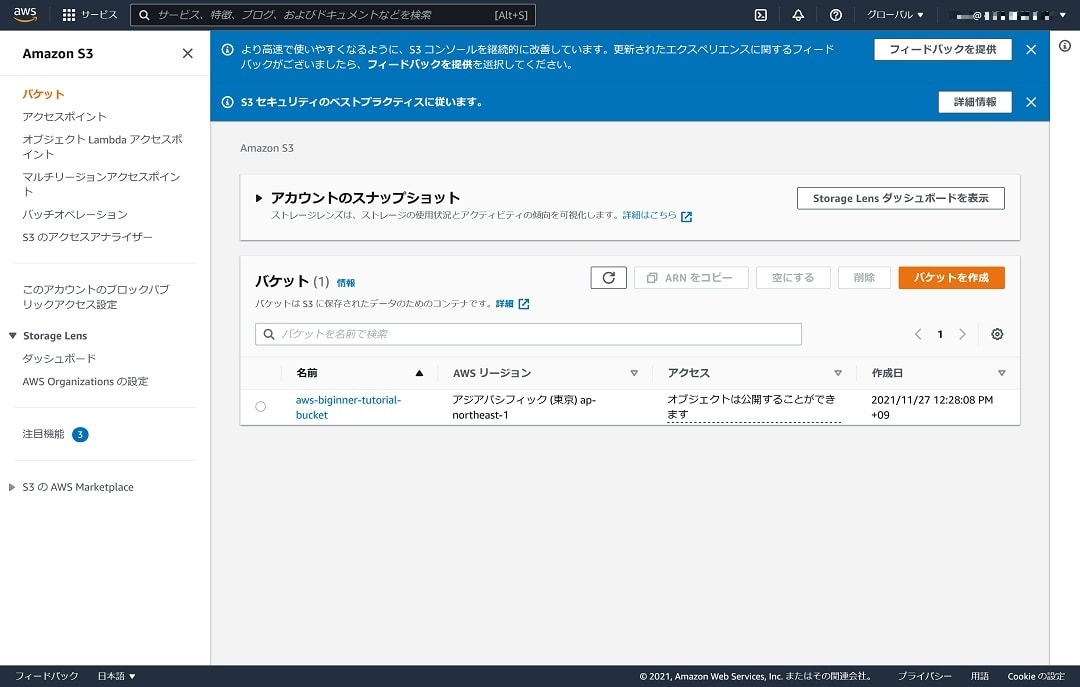The image size is (1080, 687).
Task: Open AWS Organizations の設定
Action: point(85,381)
